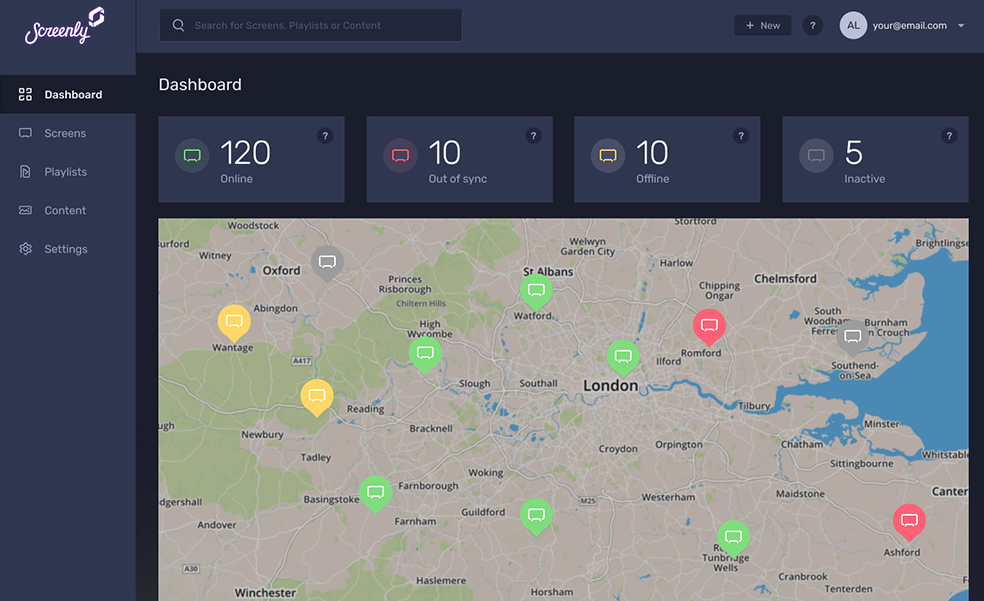
Task: Click the gray Inactive screens icon
Action: [x=816, y=155]
